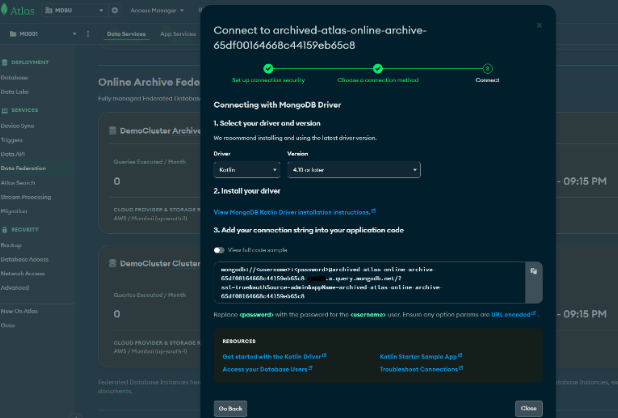Open View MongoDB Kotlin Driver installation instructions link

pyautogui.click(x=294, y=212)
